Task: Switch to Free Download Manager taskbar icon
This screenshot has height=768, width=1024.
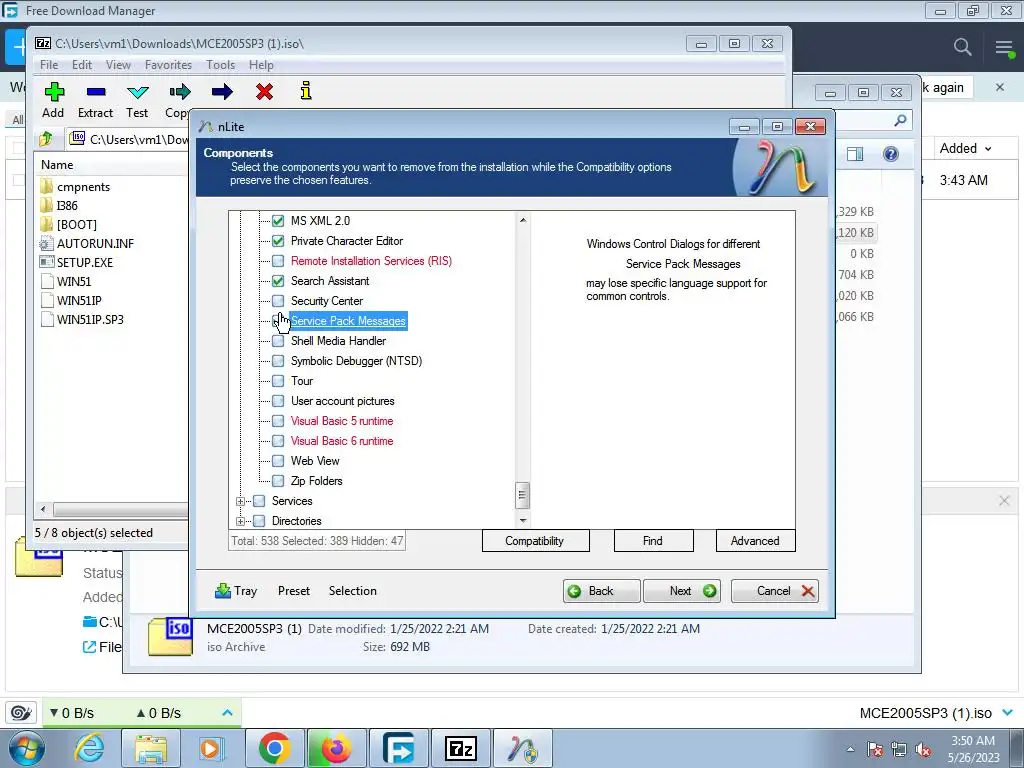Action: pyautogui.click(x=398, y=748)
